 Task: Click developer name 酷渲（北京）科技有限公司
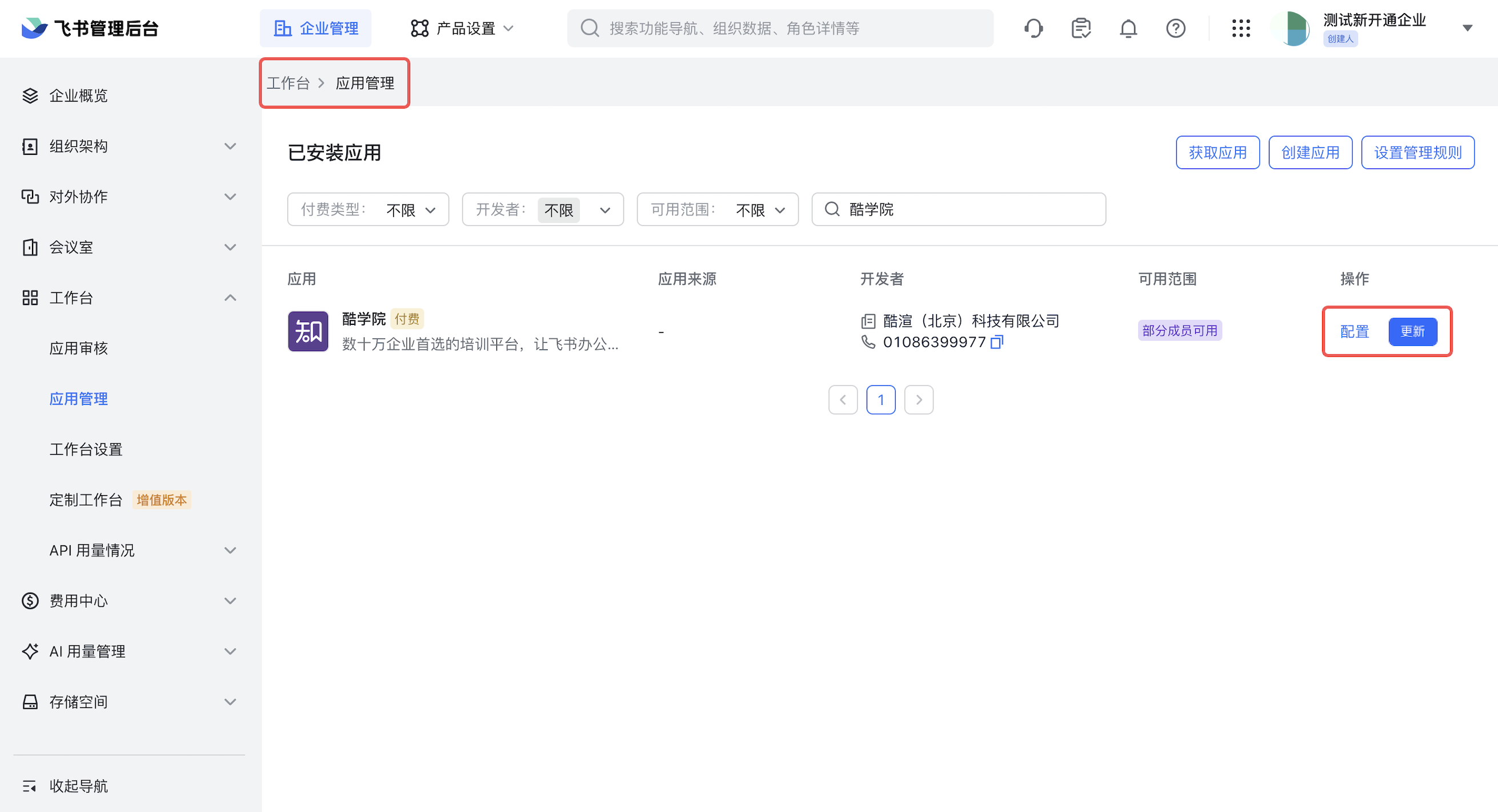coord(971,320)
